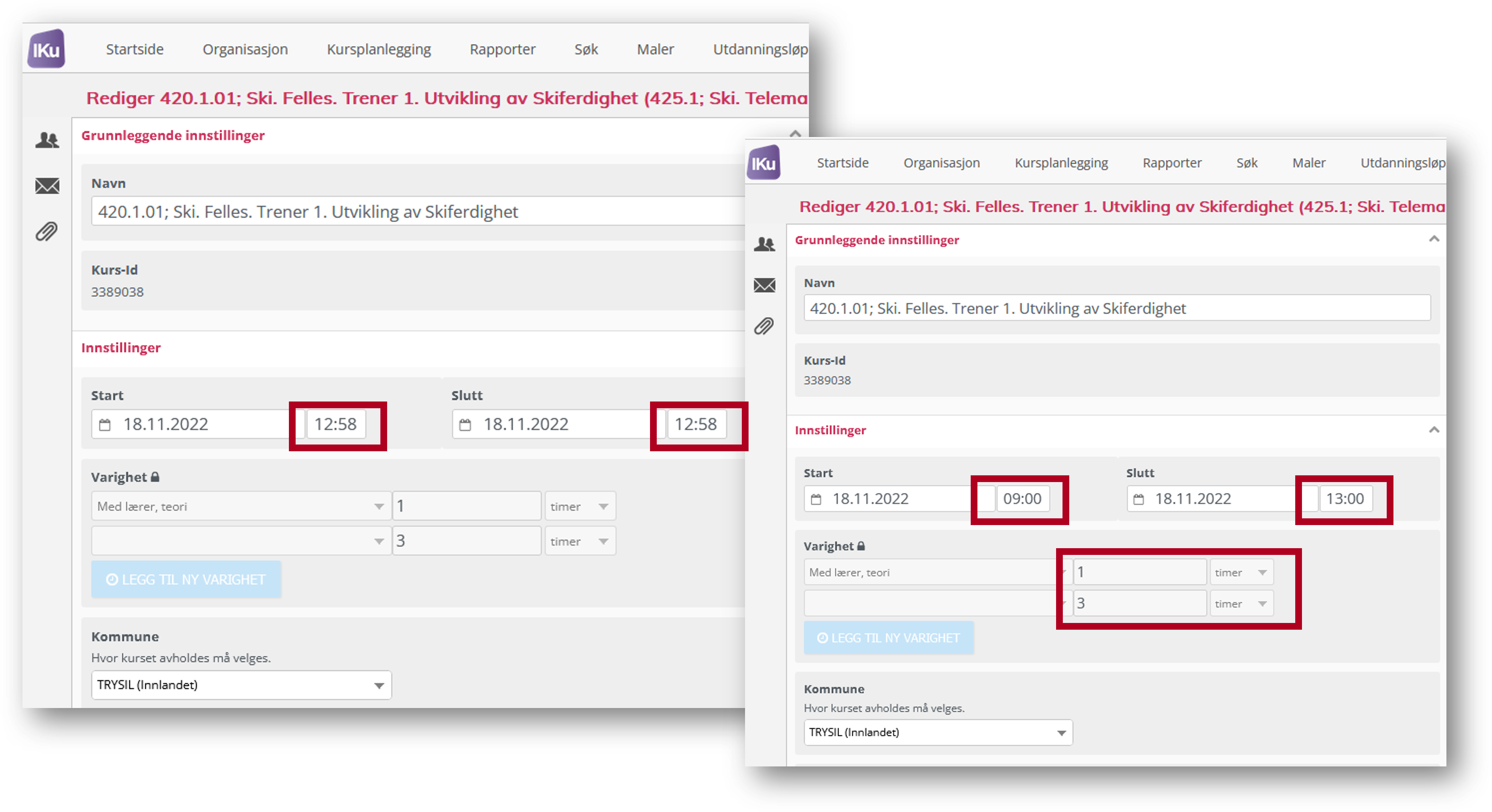Open Søk in the back window menu
The image size is (1492, 812).
coord(586,49)
